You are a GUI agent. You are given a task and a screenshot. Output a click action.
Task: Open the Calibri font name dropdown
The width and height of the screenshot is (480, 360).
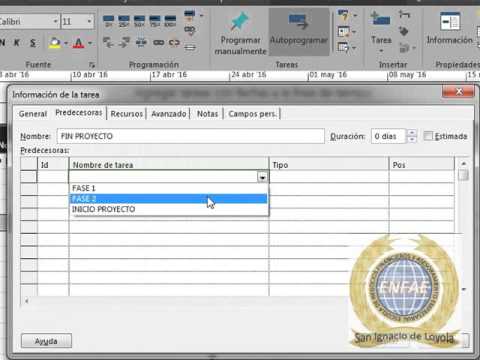pyautogui.click(x=55, y=22)
